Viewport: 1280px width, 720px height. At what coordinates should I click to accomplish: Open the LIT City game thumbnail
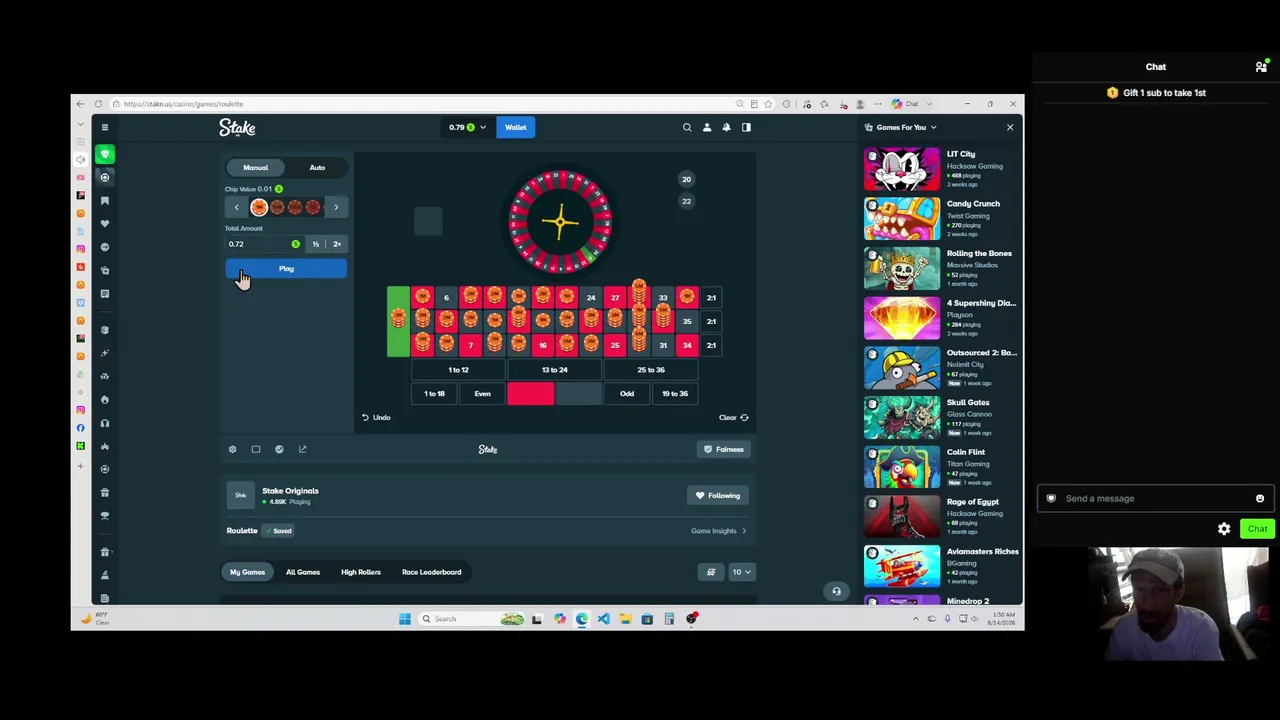902,169
